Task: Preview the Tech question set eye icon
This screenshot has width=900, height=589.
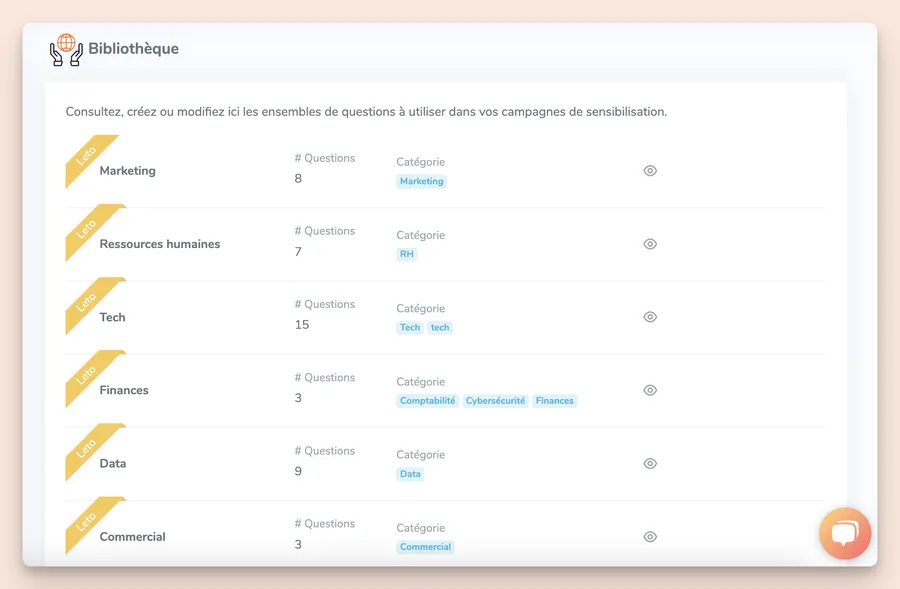Action: pos(650,317)
